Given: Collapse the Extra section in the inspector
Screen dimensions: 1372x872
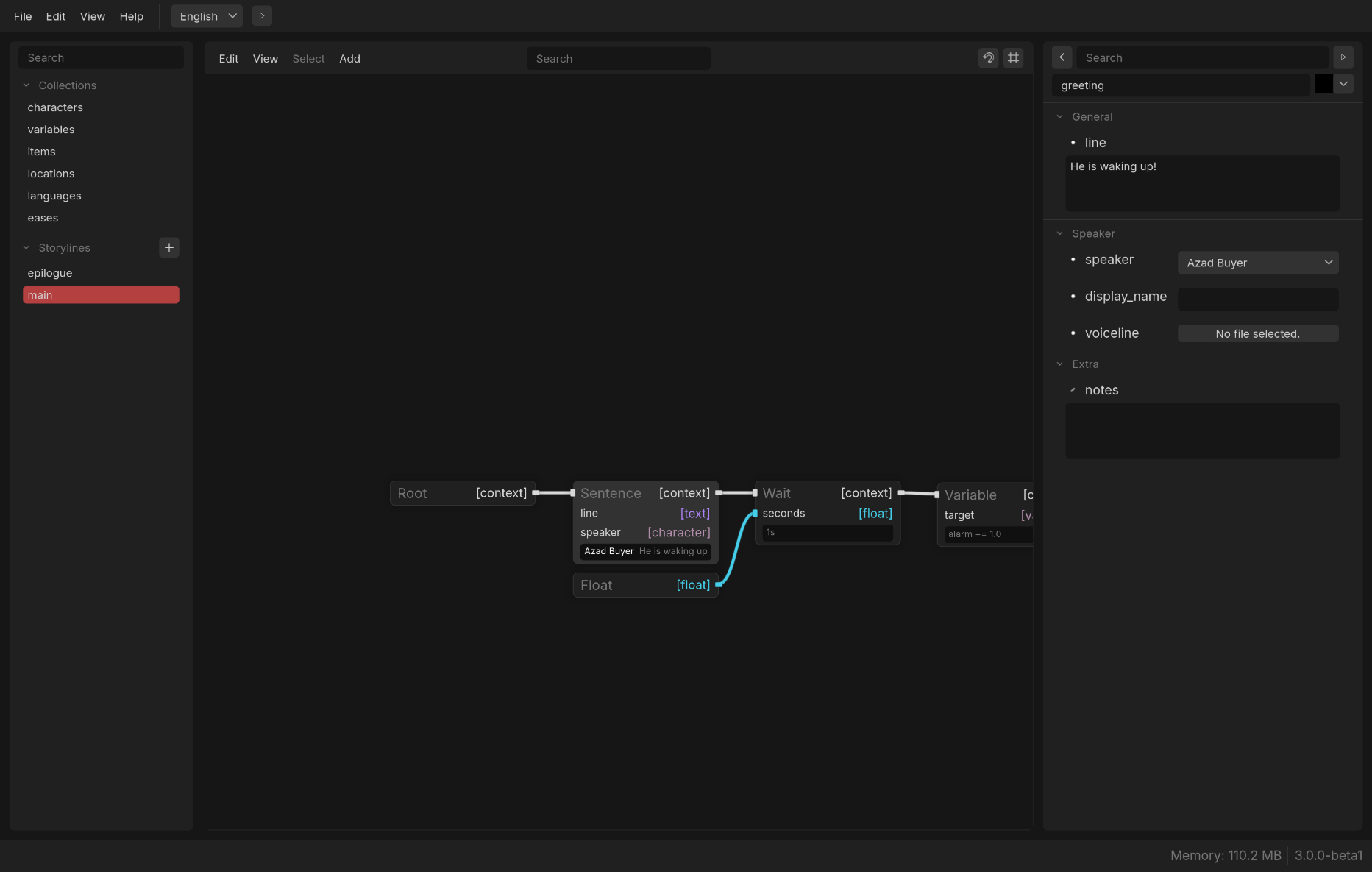Looking at the screenshot, I should [x=1060, y=364].
